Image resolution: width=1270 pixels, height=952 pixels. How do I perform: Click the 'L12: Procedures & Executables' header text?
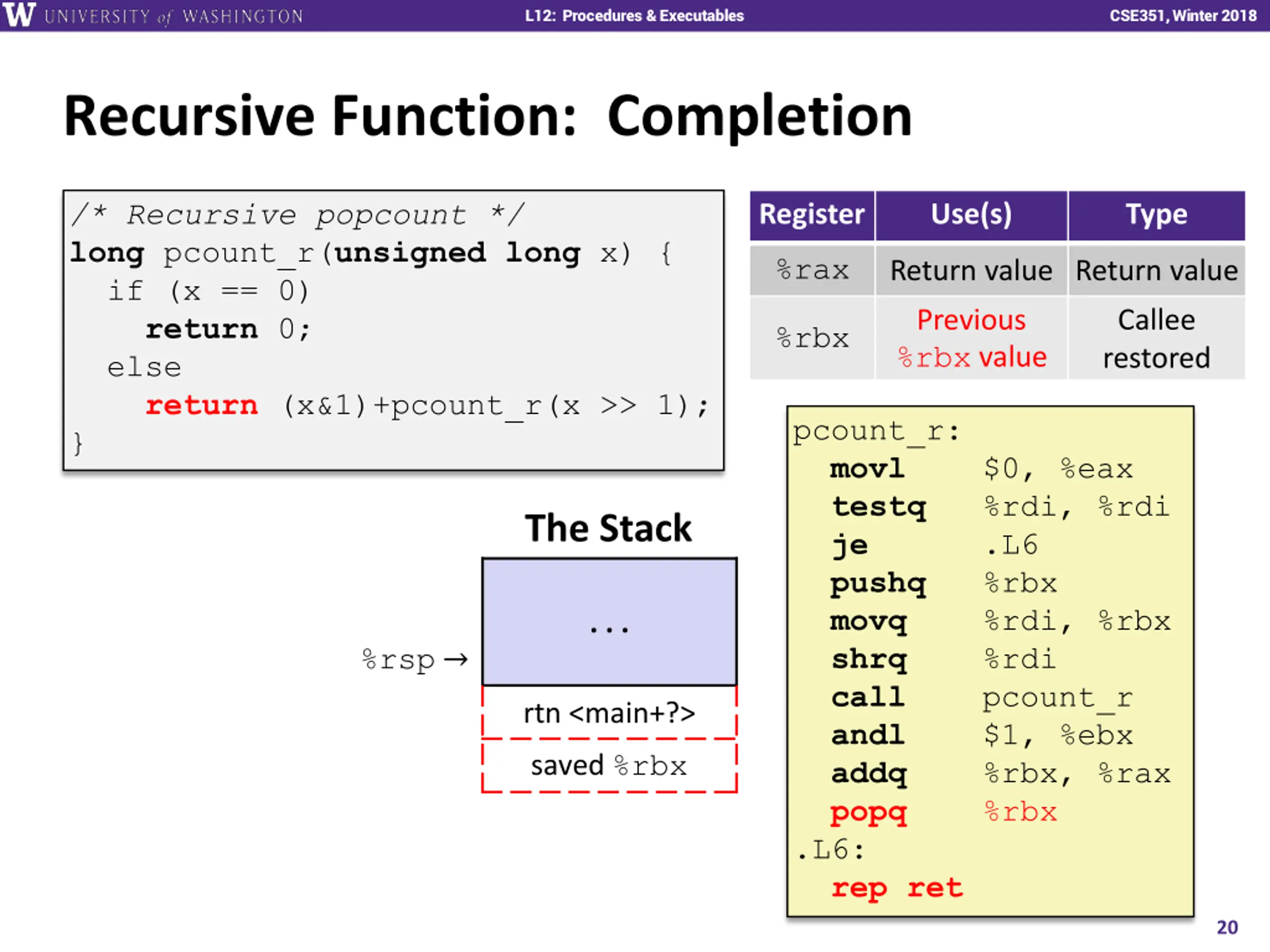(634, 15)
